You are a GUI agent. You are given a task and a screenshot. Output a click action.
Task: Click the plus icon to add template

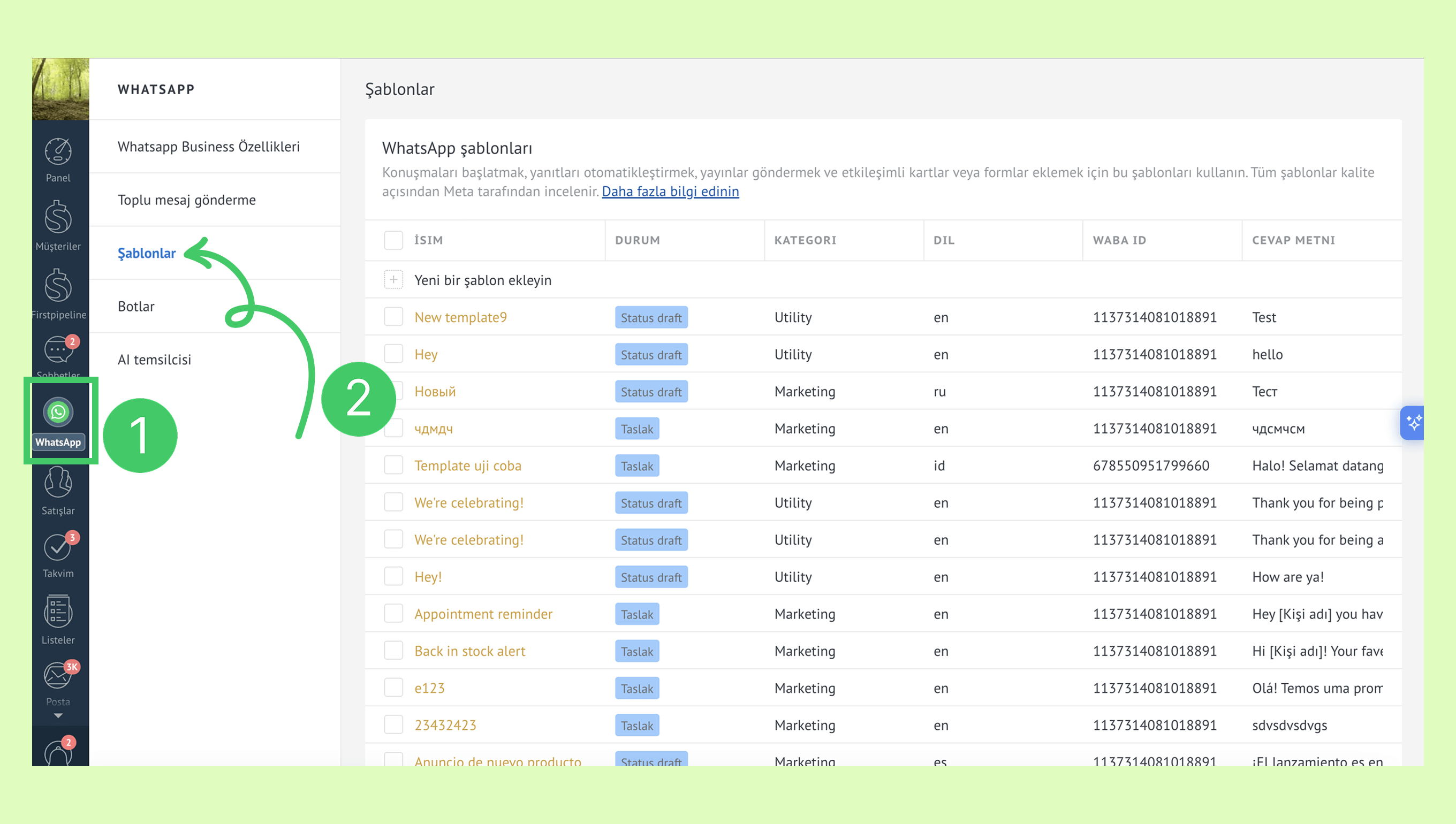(x=393, y=279)
